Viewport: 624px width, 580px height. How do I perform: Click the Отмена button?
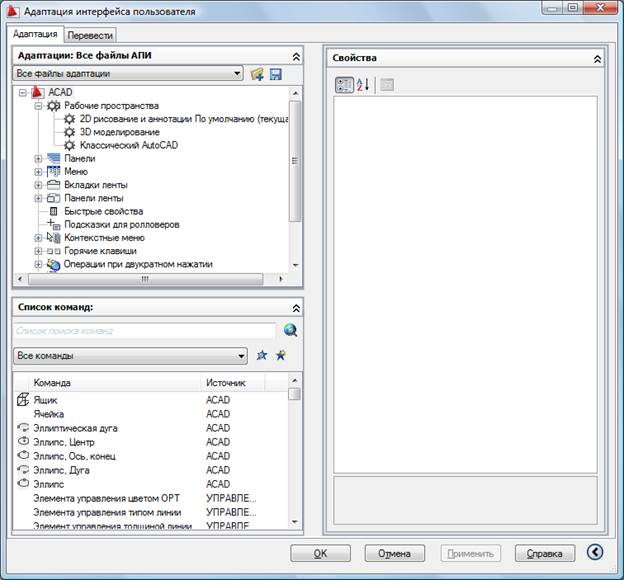tap(394, 553)
